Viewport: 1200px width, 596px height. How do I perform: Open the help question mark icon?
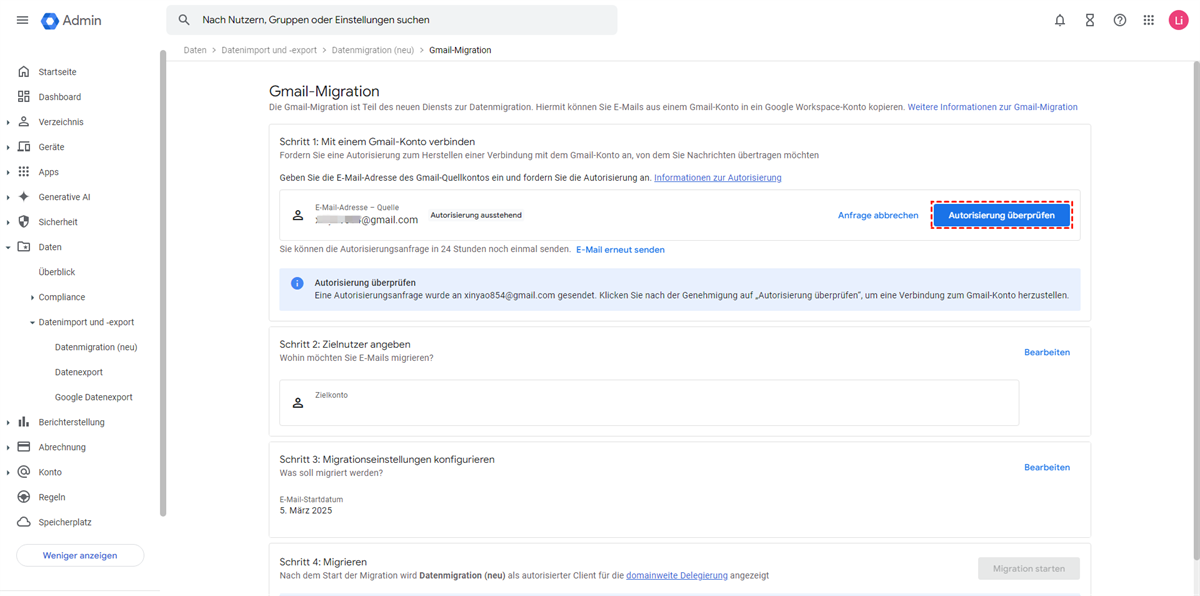[1120, 20]
